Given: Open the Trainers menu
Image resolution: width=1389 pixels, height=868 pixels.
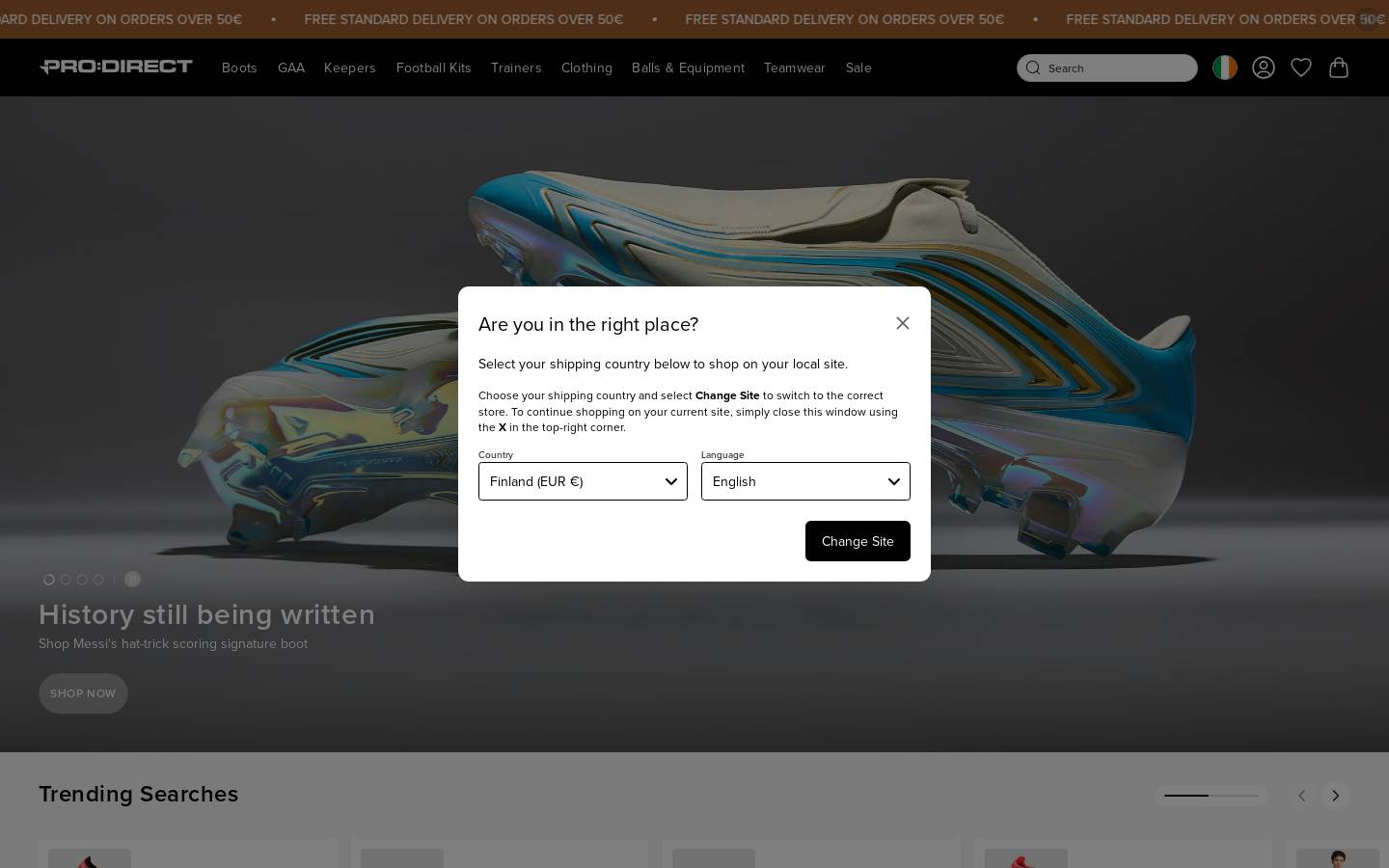Looking at the screenshot, I should (516, 68).
